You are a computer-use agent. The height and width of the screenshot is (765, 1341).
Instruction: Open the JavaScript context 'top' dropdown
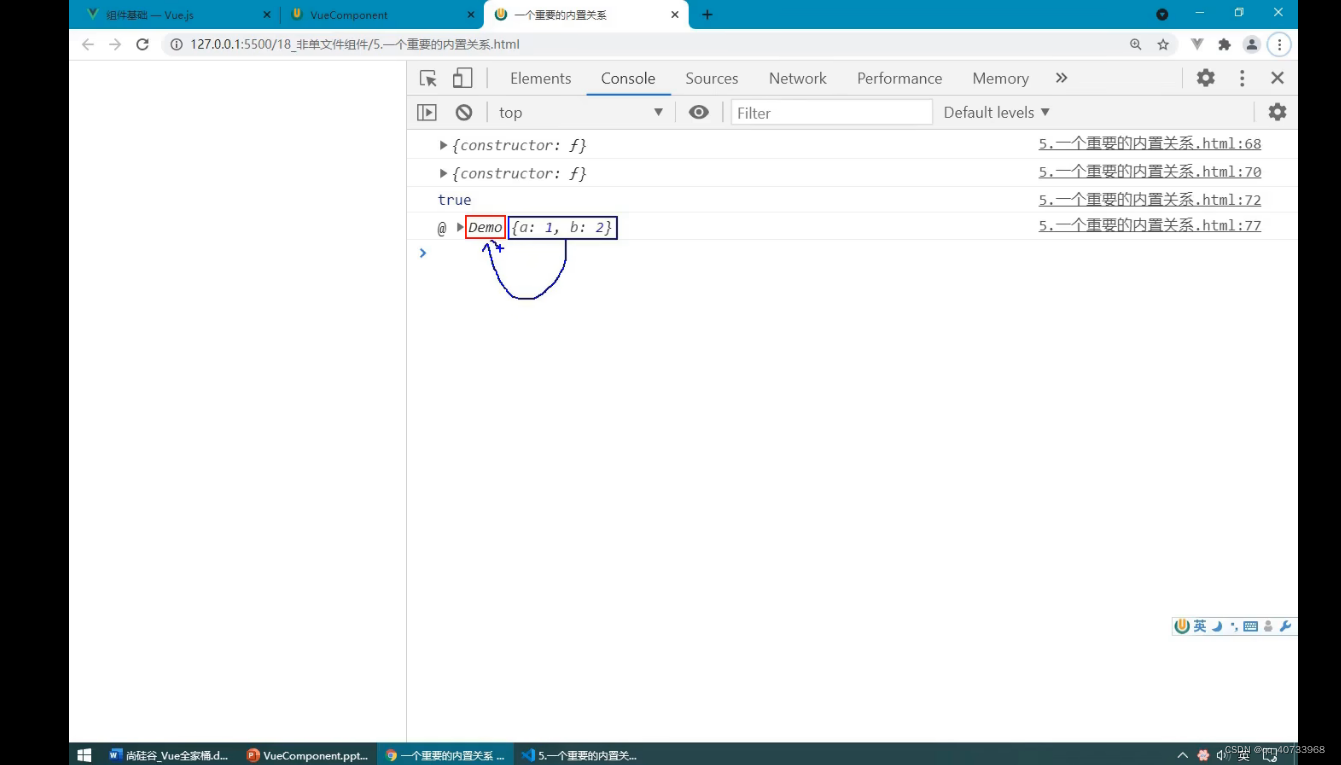(x=580, y=112)
